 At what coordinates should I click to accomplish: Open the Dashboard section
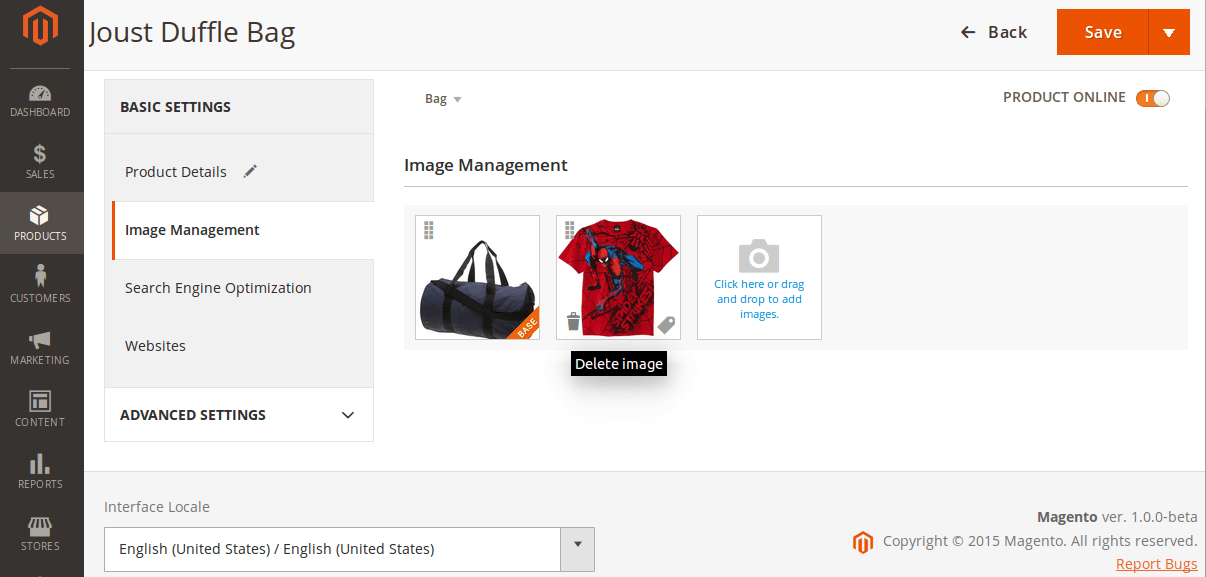(41, 100)
